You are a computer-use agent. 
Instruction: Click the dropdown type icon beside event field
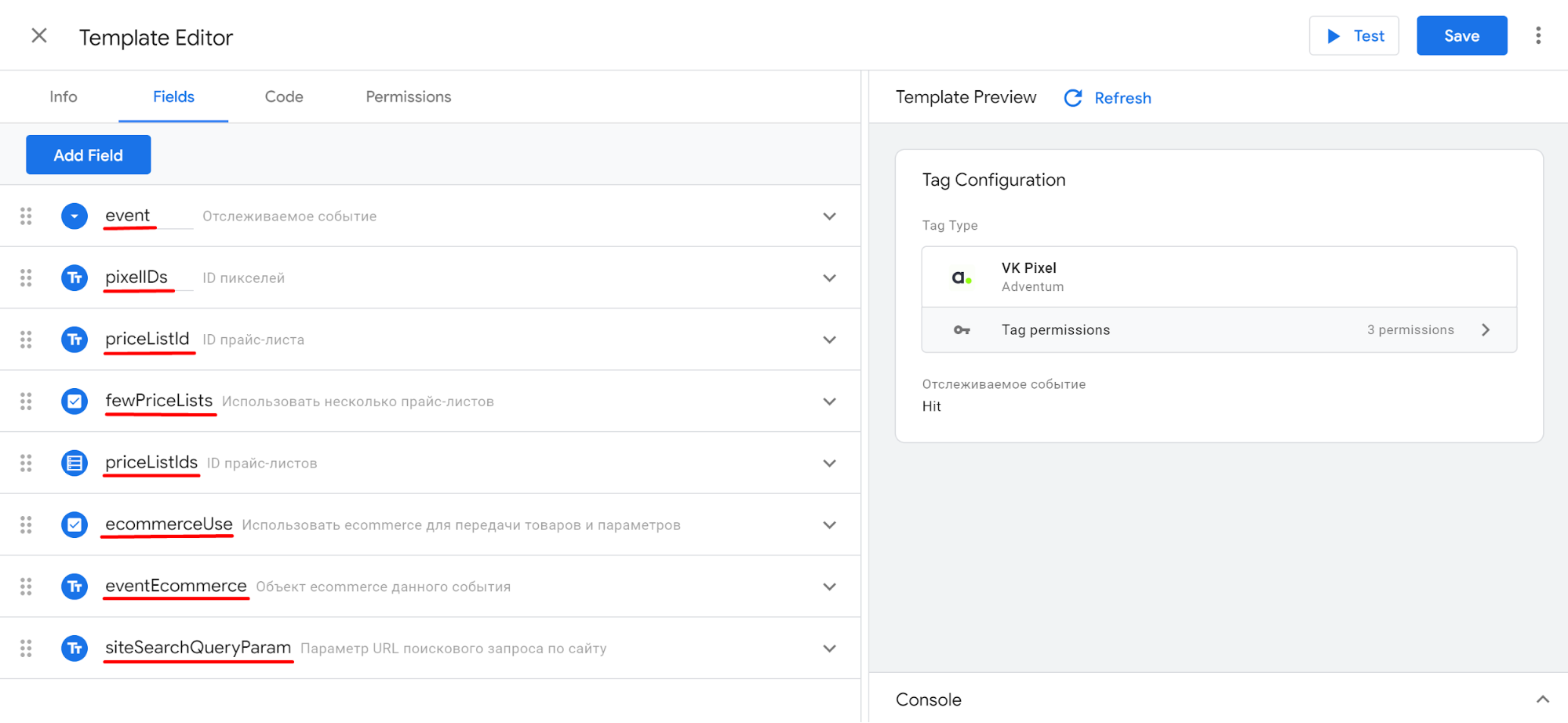[75, 216]
